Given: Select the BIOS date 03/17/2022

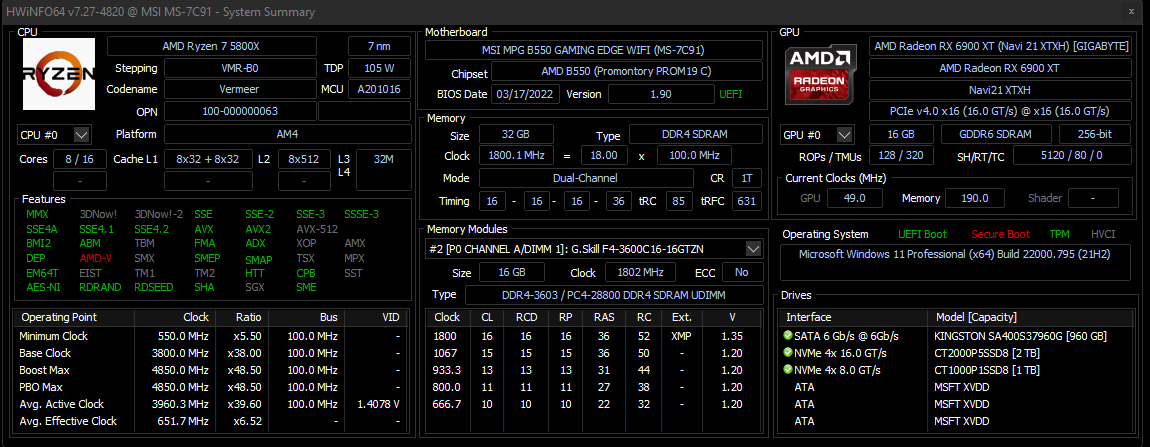Looking at the screenshot, I should tap(526, 94).
